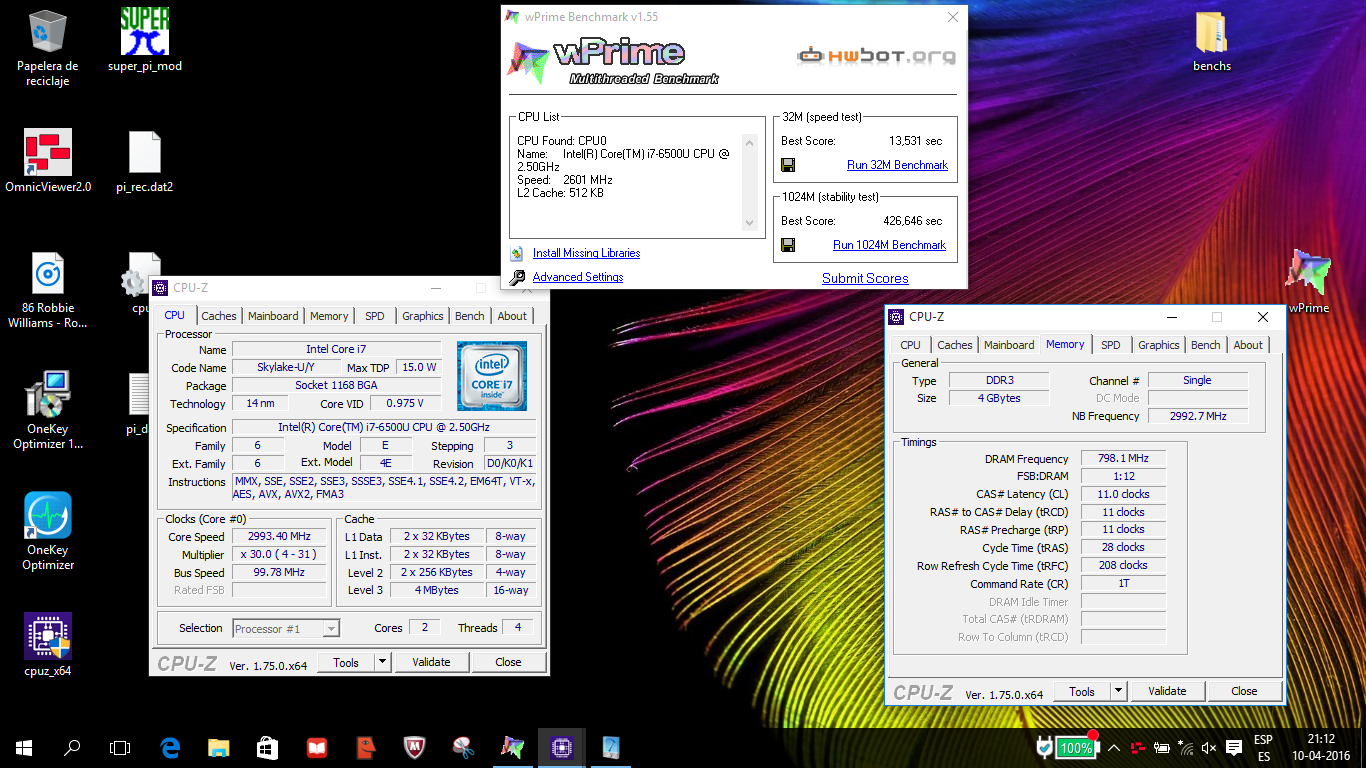Open the Windows Start menu
This screenshot has height=768, width=1366.
(x=24, y=747)
